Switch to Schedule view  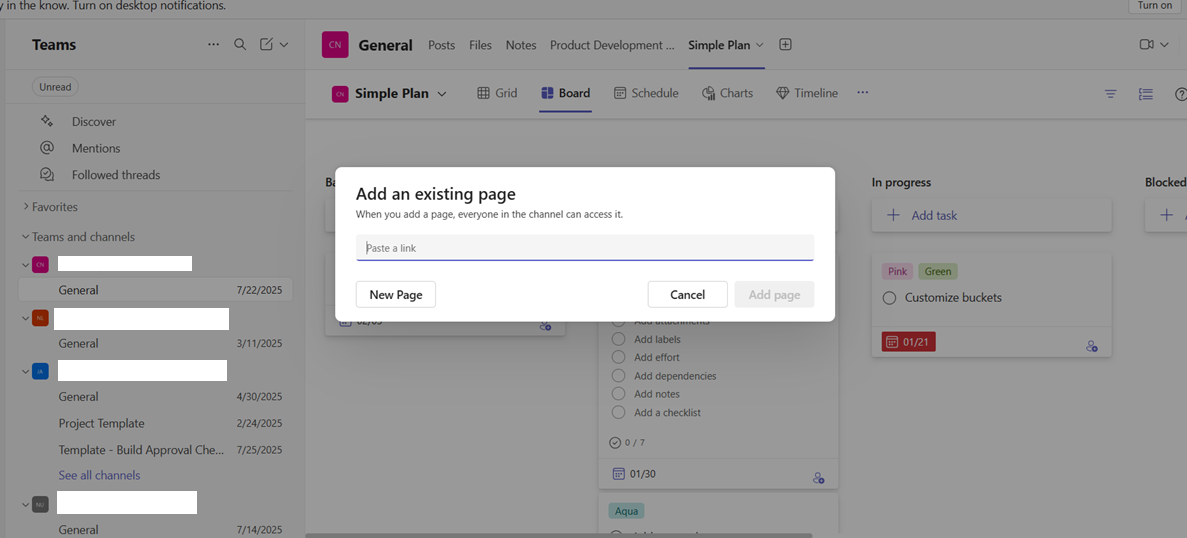(646, 93)
